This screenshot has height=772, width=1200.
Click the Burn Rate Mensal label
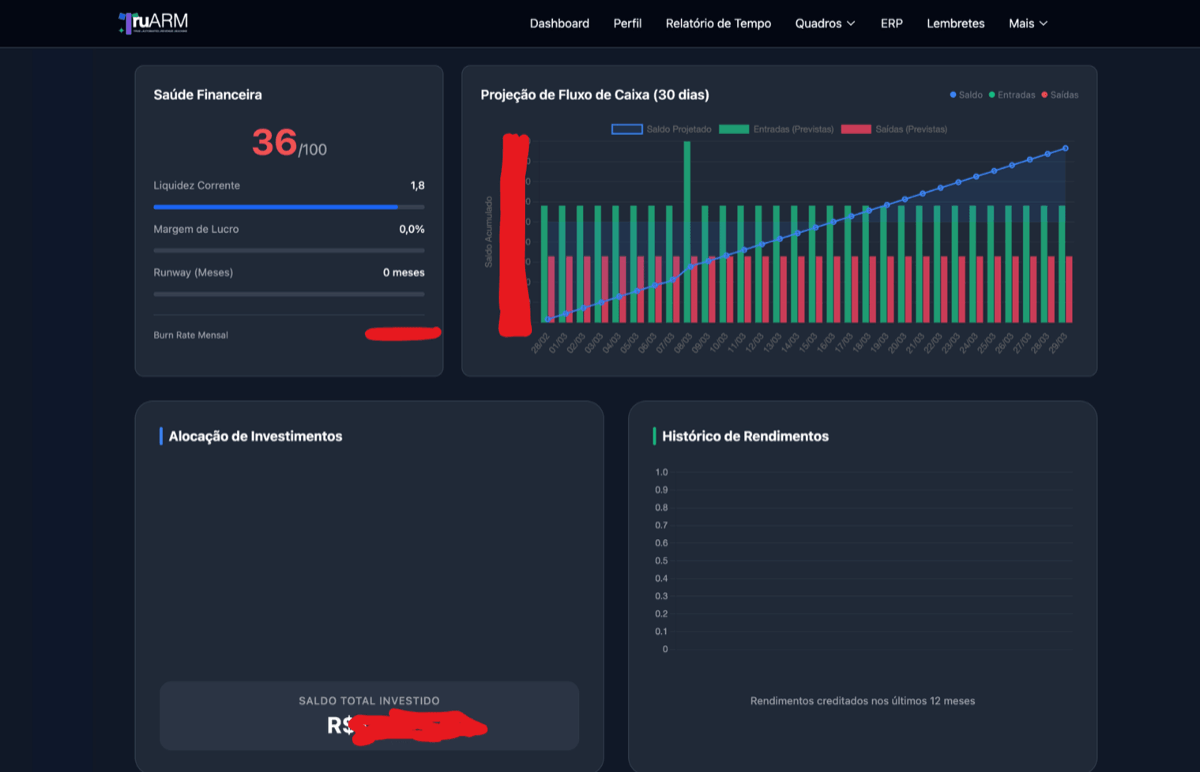coord(191,335)
